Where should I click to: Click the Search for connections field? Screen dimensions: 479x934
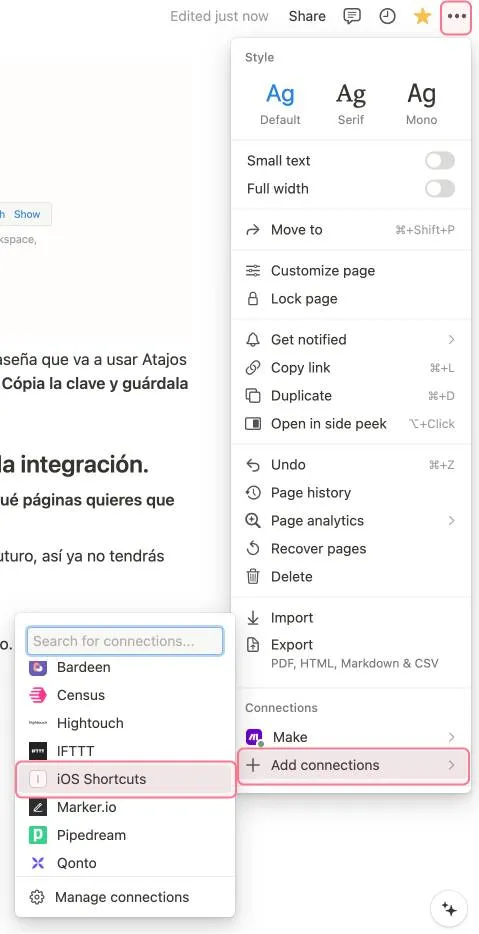tap(125, 641)
